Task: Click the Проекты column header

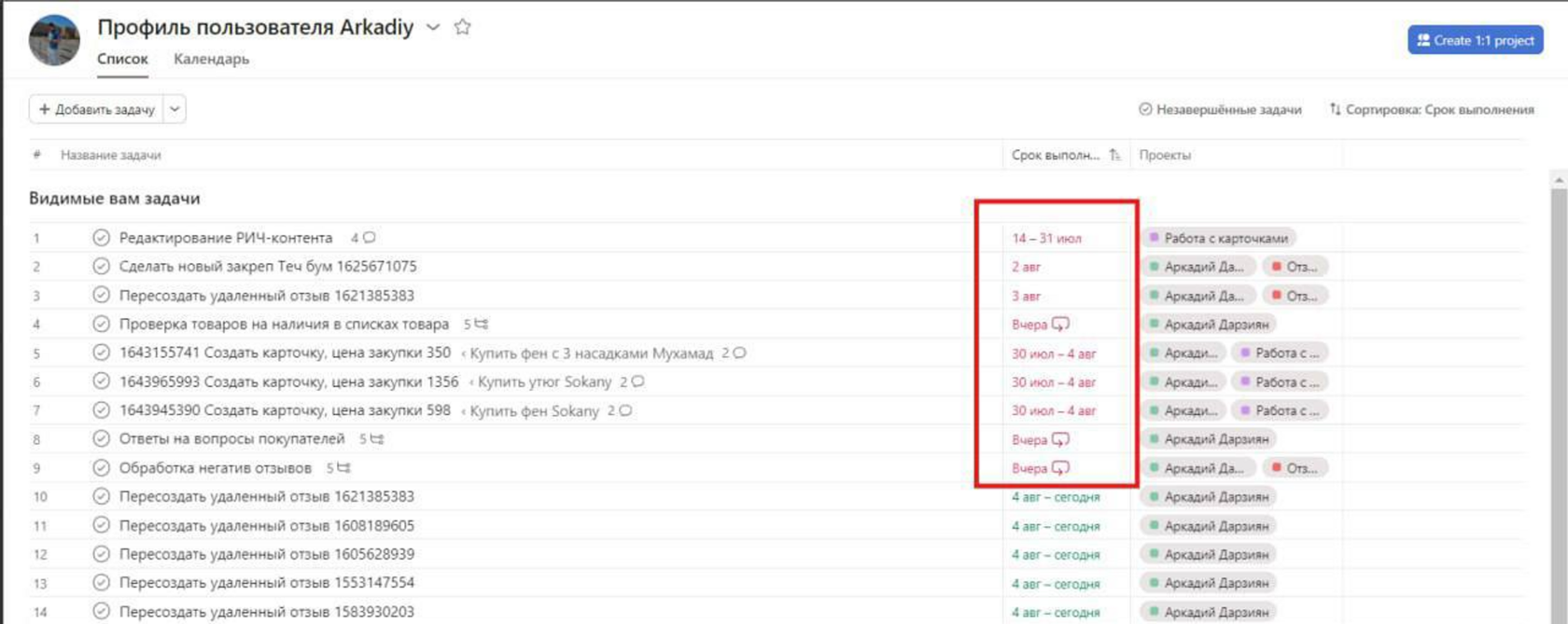Action: click(x=1165, y=155)
